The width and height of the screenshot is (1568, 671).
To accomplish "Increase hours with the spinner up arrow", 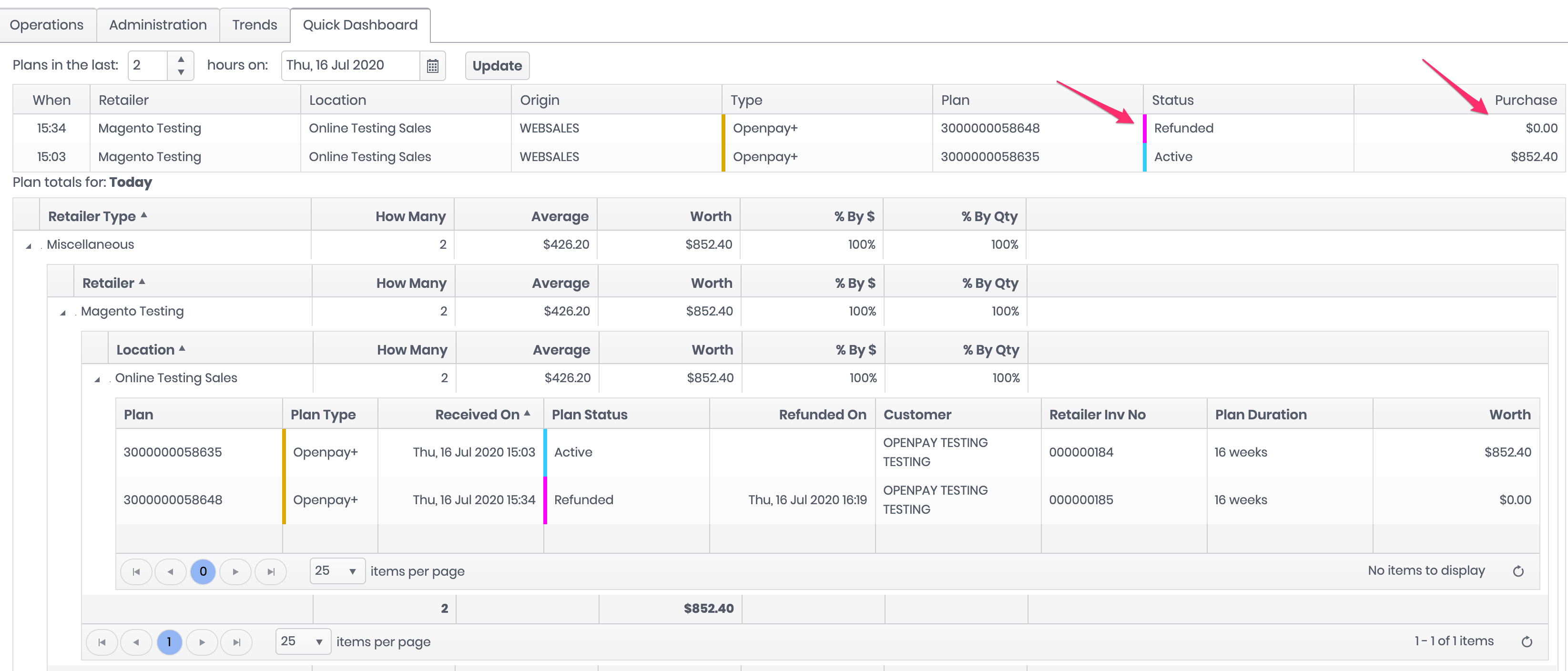I will [x=181, y=59].
